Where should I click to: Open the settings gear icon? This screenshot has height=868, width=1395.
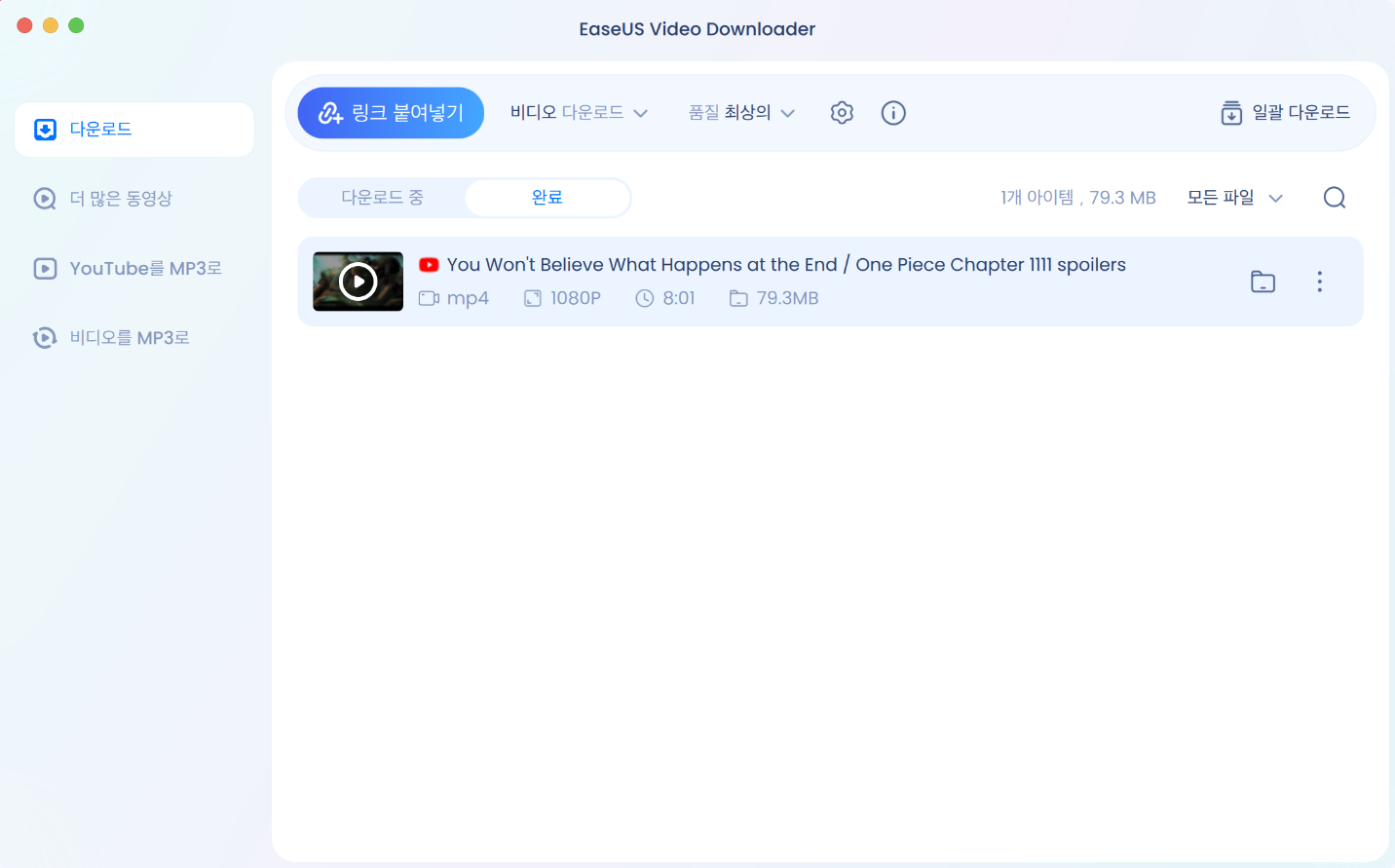click(x=842, y=113)
